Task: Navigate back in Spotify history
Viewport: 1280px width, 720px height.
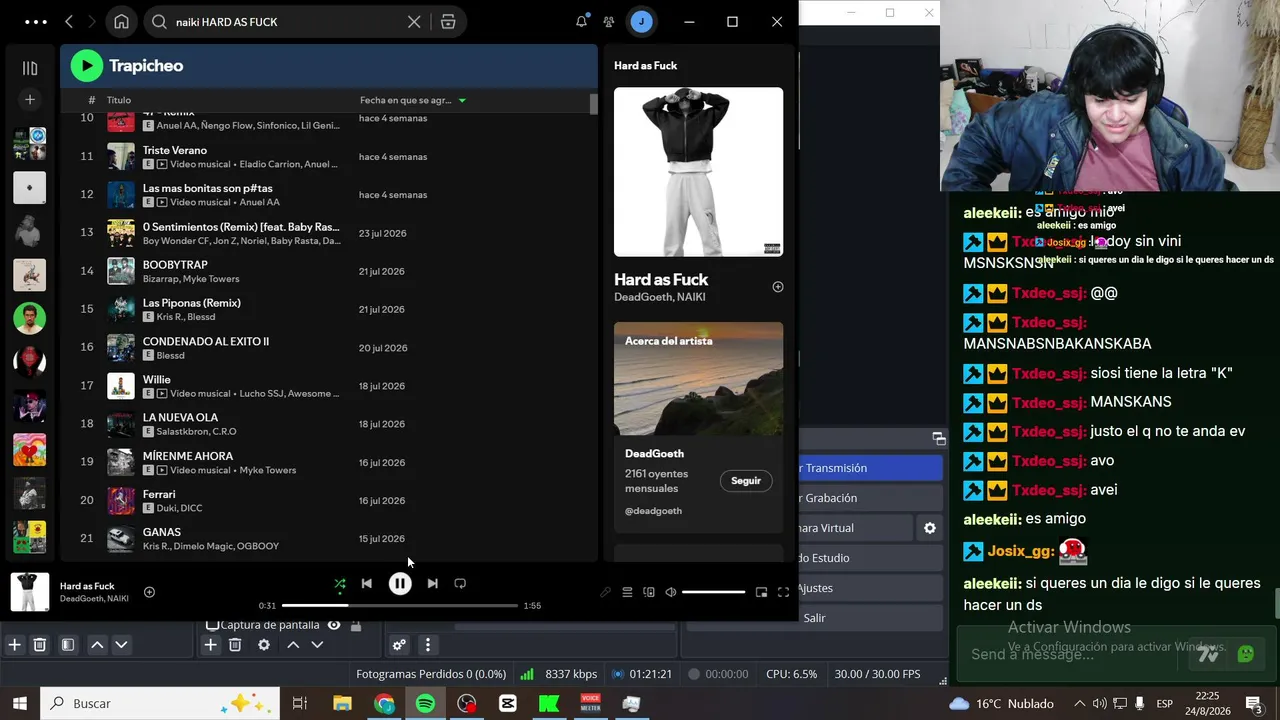Action: point(69,22)
